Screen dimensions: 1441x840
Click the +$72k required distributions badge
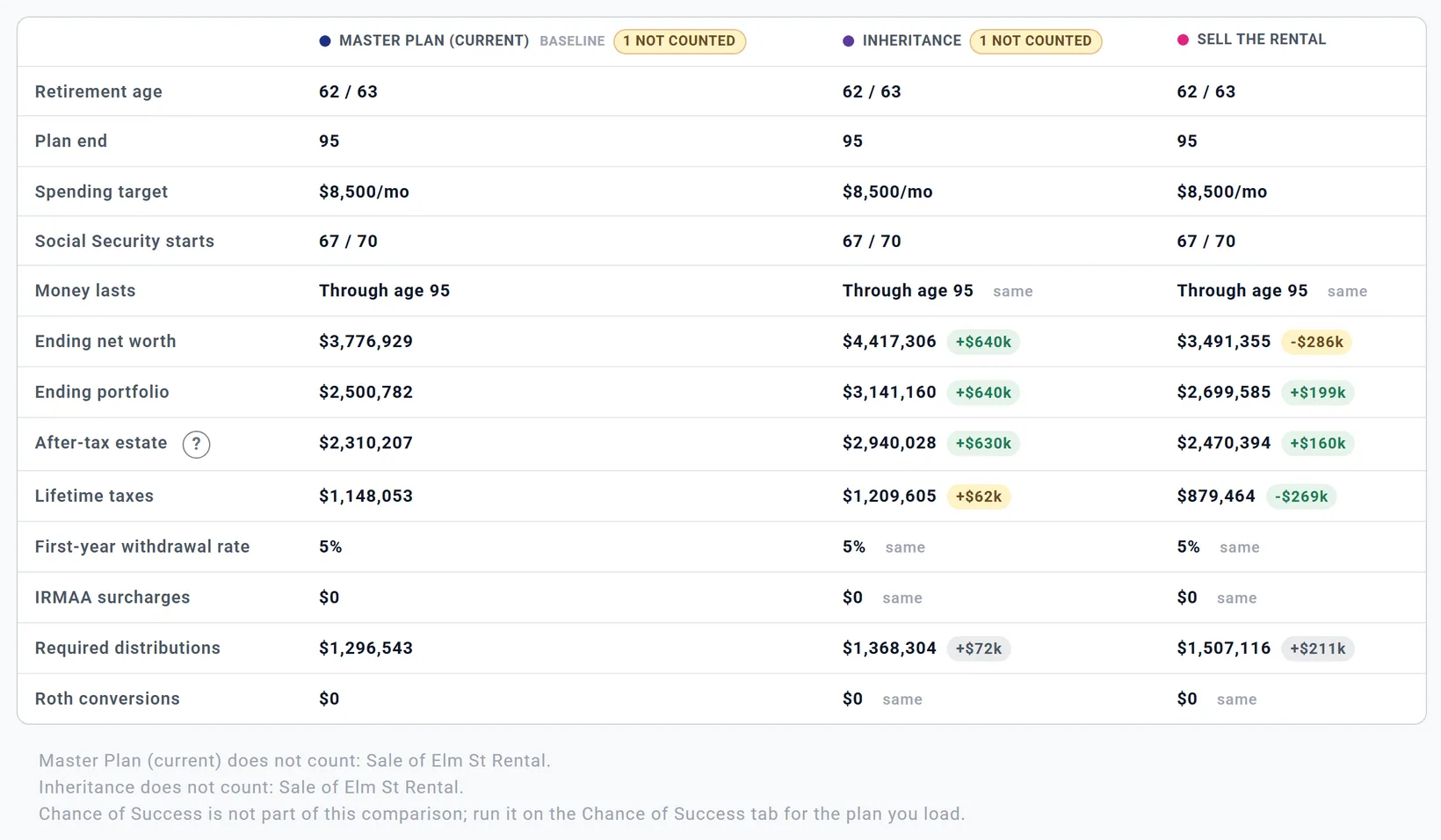(978, 648)
